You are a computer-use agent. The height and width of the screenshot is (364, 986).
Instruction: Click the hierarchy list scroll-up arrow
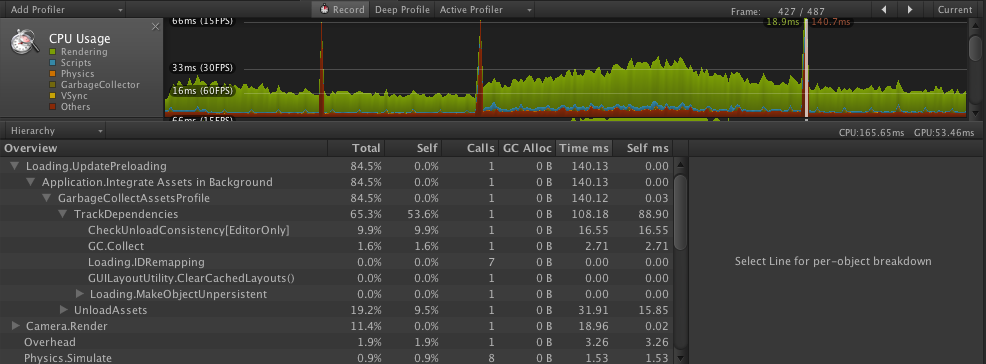[679, 166]
